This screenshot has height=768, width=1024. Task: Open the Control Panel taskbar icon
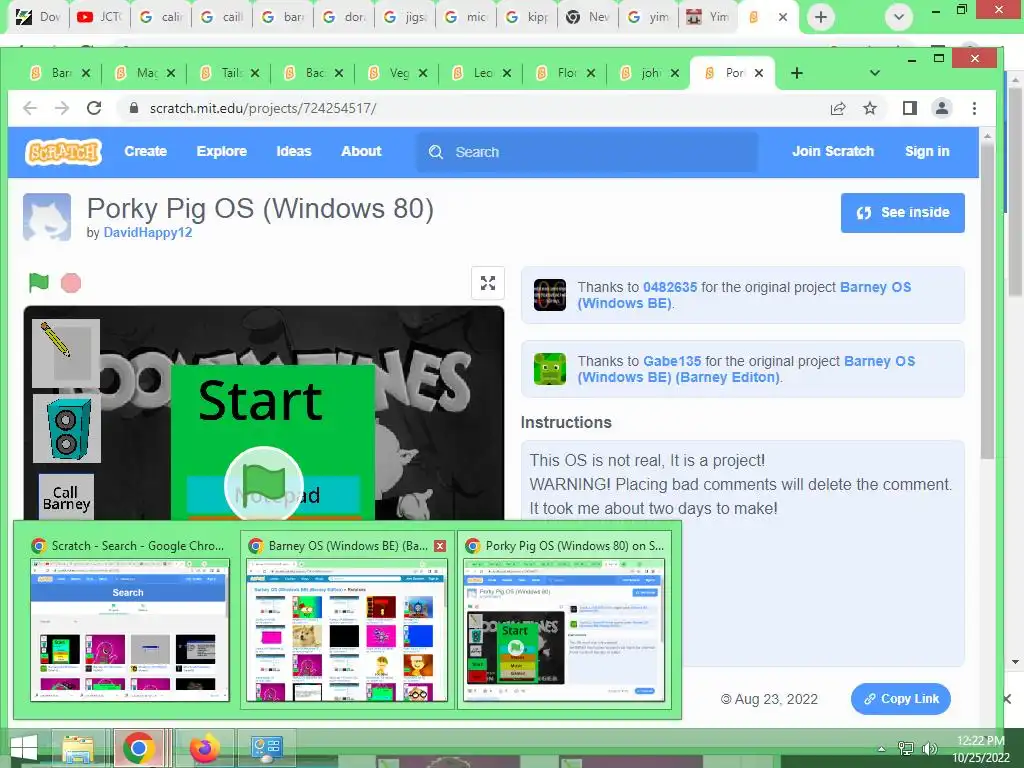click(266, 748)
